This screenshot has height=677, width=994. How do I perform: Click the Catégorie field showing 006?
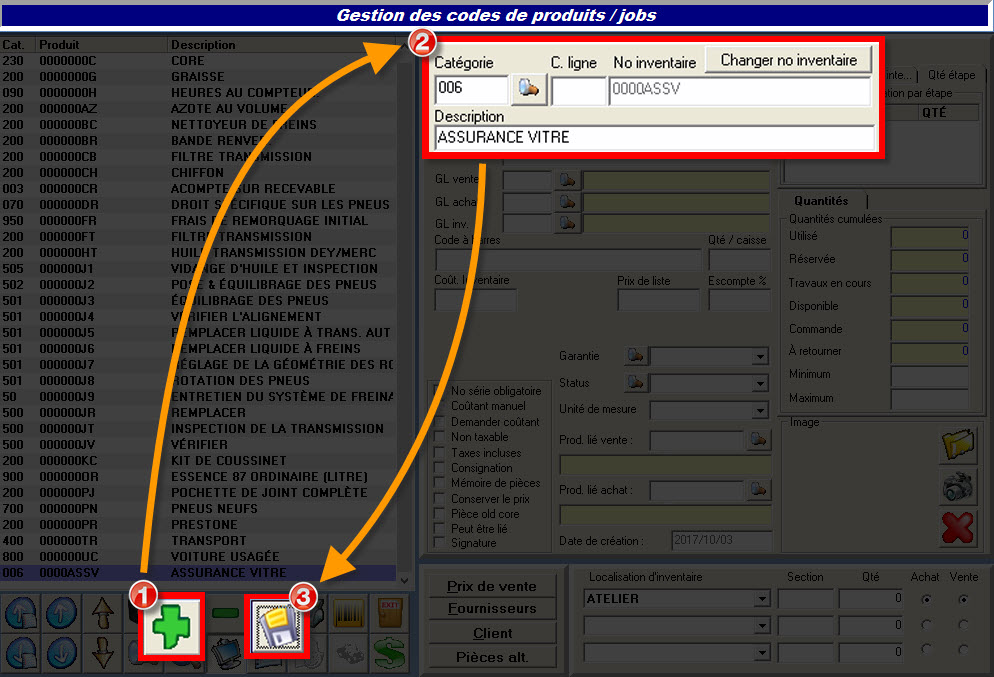pos(472,89)
